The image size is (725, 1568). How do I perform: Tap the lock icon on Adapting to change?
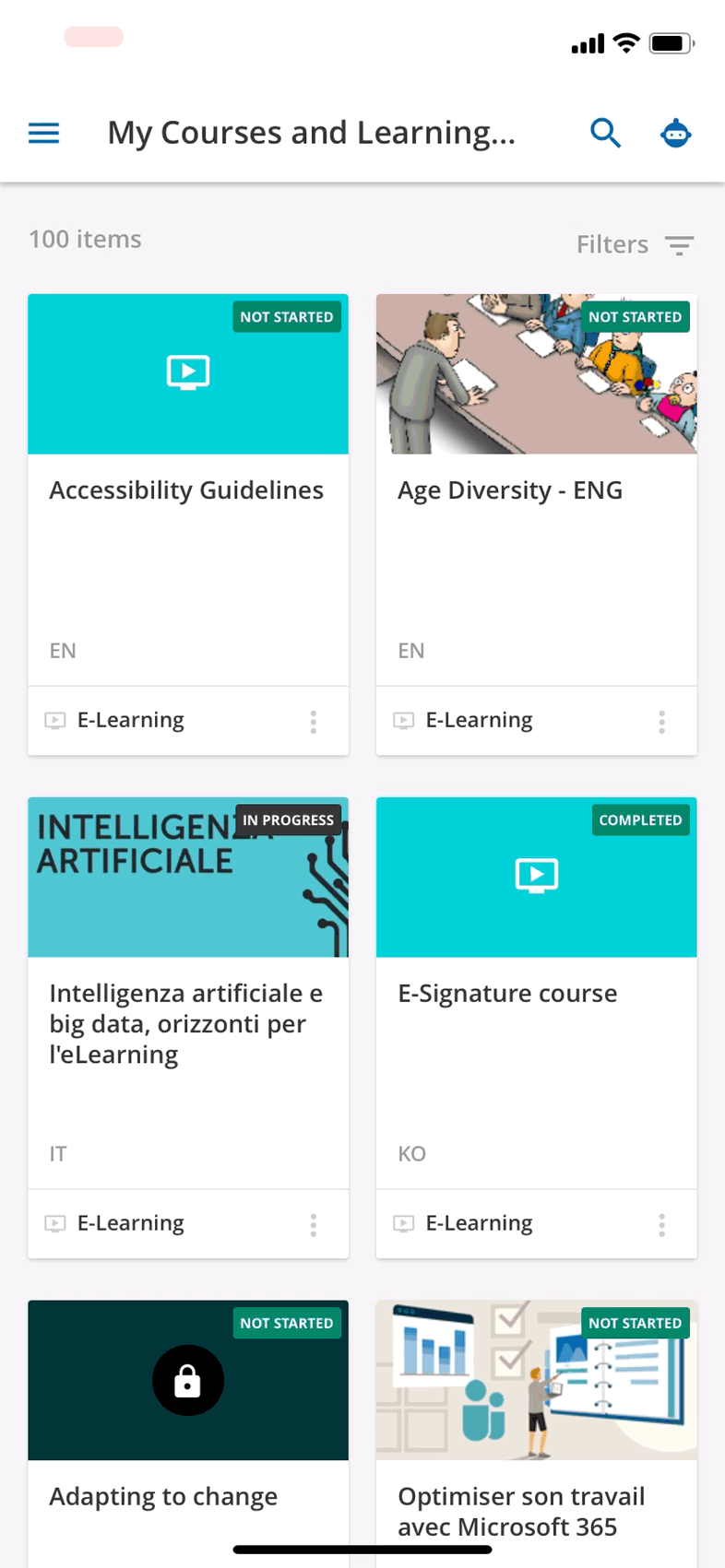[x=188, y=1380]
